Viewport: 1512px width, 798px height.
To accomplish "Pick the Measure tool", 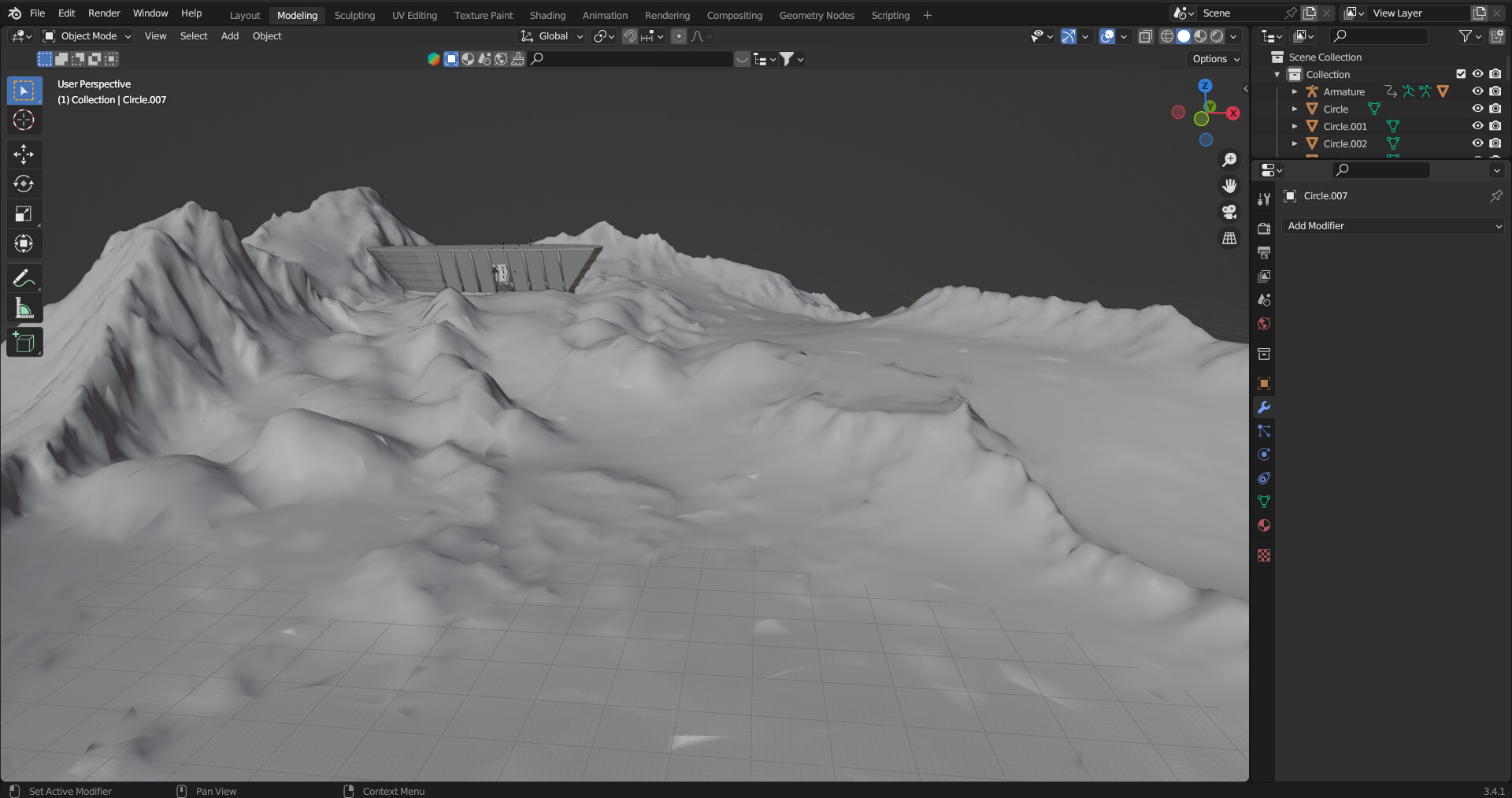I will pyautogui.click(x=24, y=309).
